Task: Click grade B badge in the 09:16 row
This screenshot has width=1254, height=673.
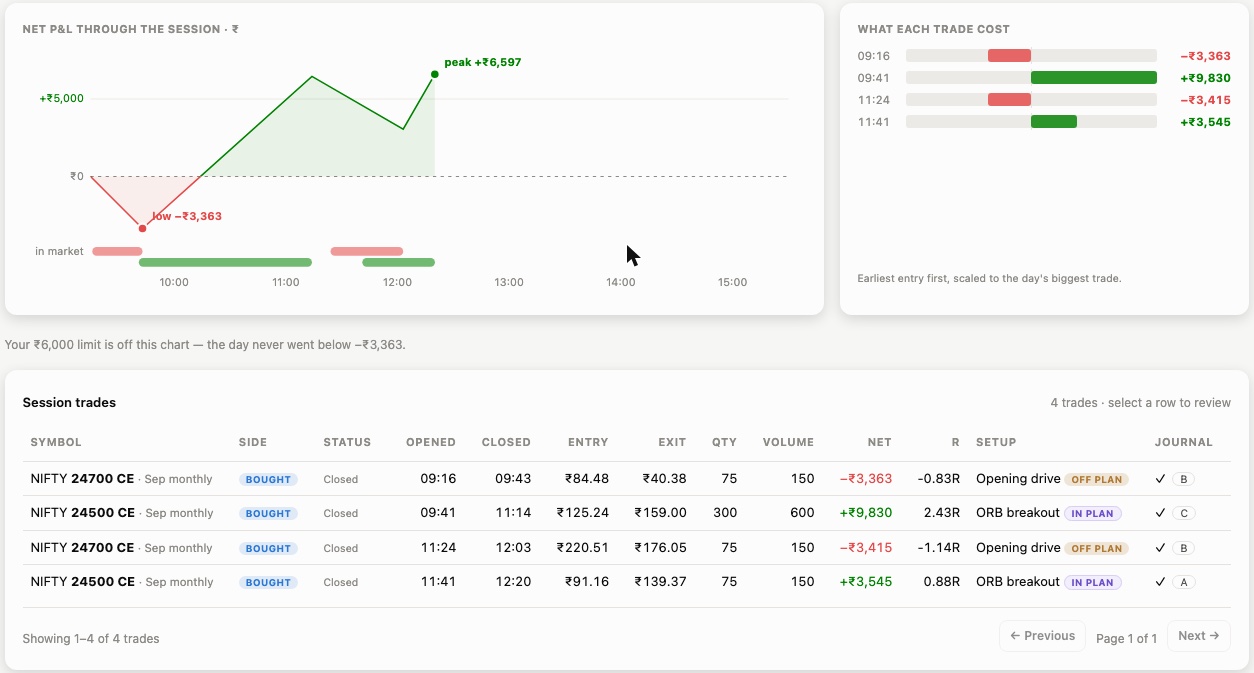Action: 1184,479
